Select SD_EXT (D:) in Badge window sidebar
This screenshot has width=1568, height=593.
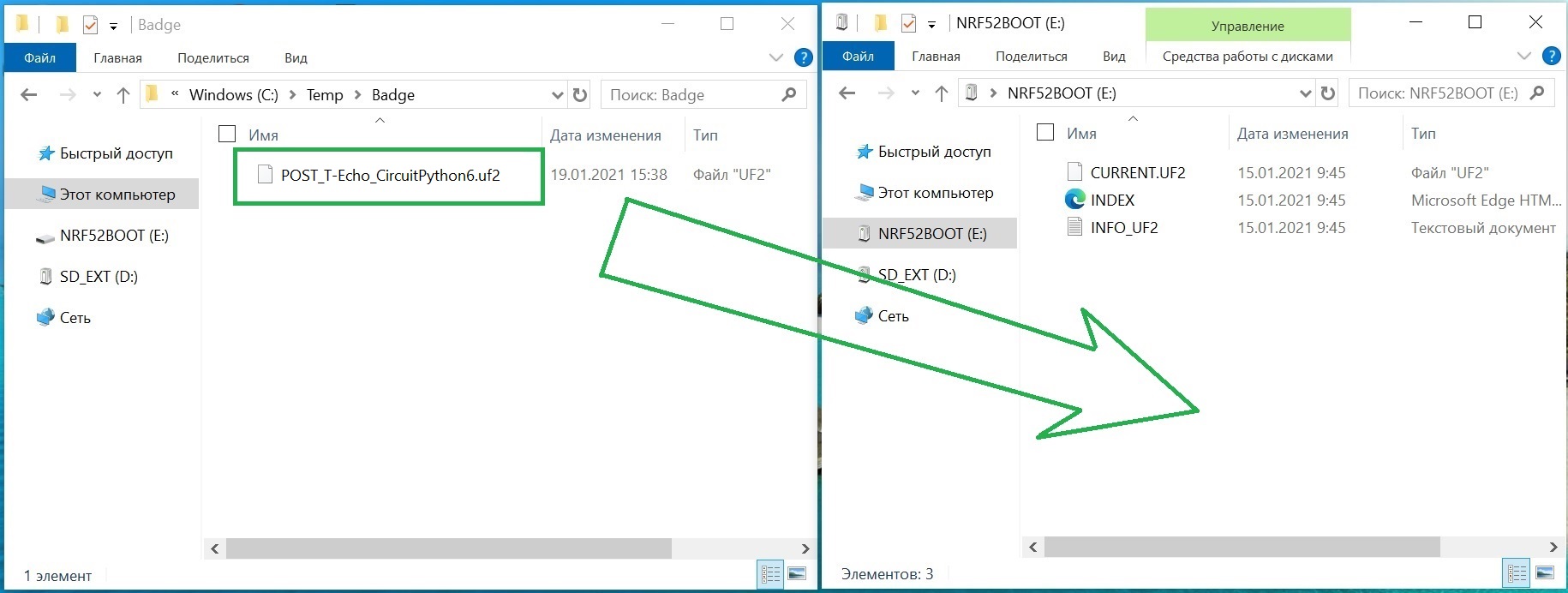pos(88,277)
